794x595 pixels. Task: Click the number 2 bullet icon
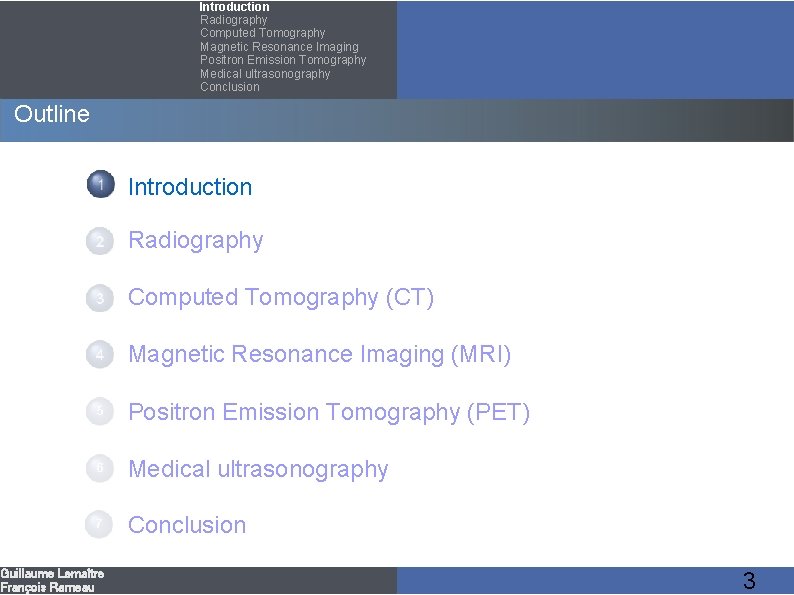pos(99,241)
